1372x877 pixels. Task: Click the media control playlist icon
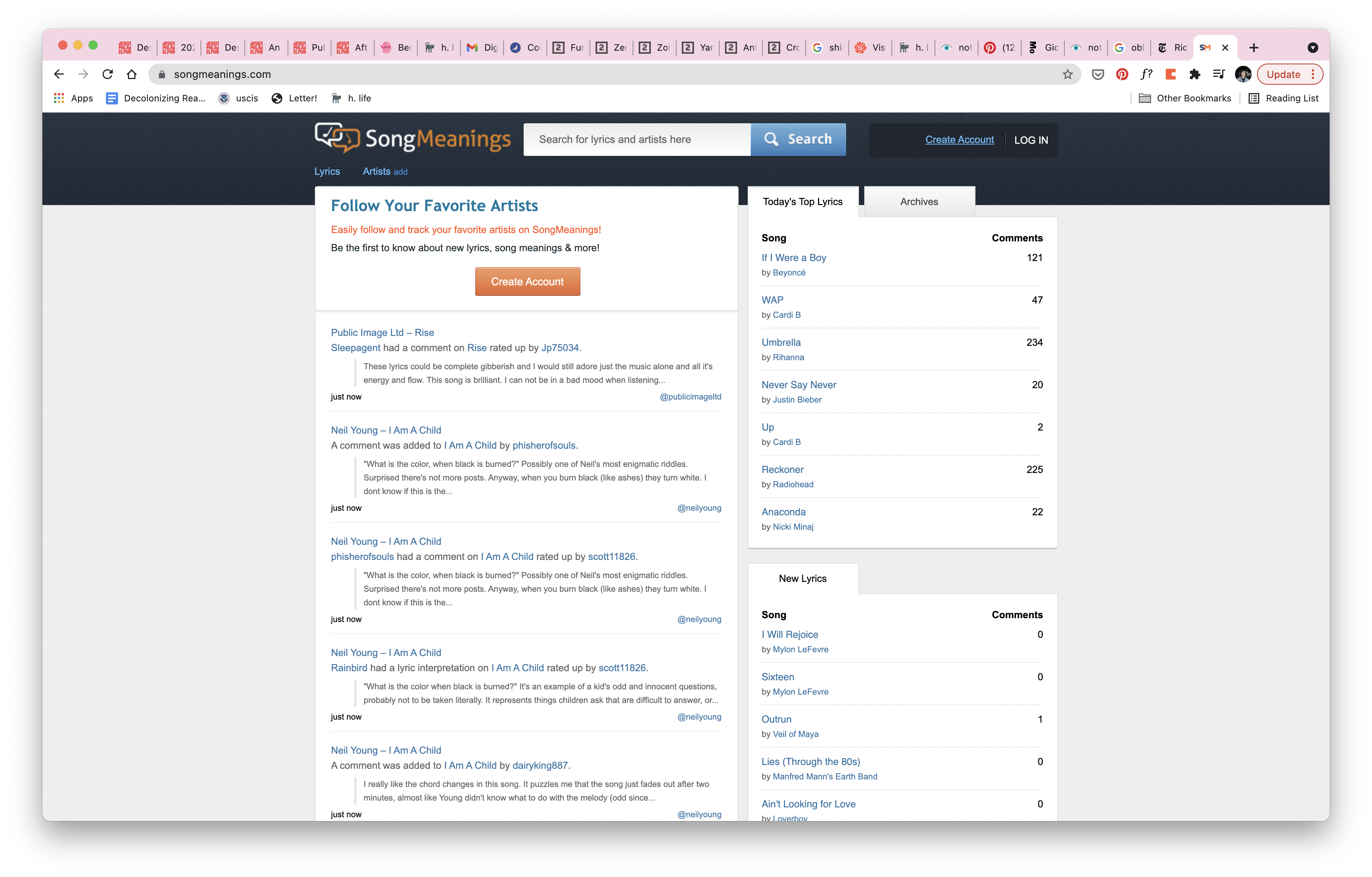pos(1219,74)
